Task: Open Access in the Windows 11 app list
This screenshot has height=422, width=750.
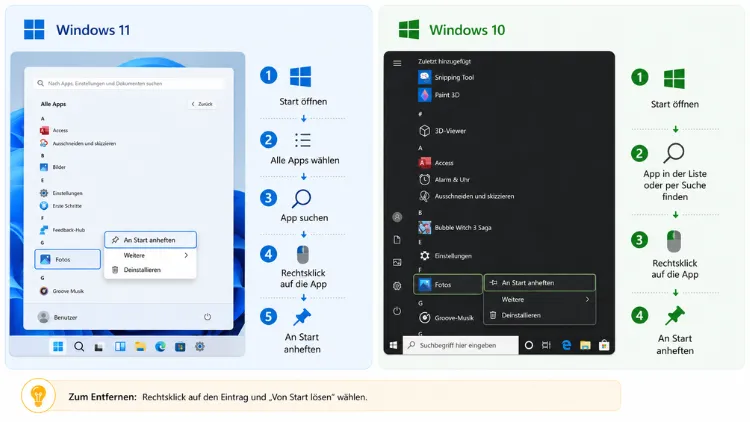Action: pyautogui.click(x=54, y=130)
